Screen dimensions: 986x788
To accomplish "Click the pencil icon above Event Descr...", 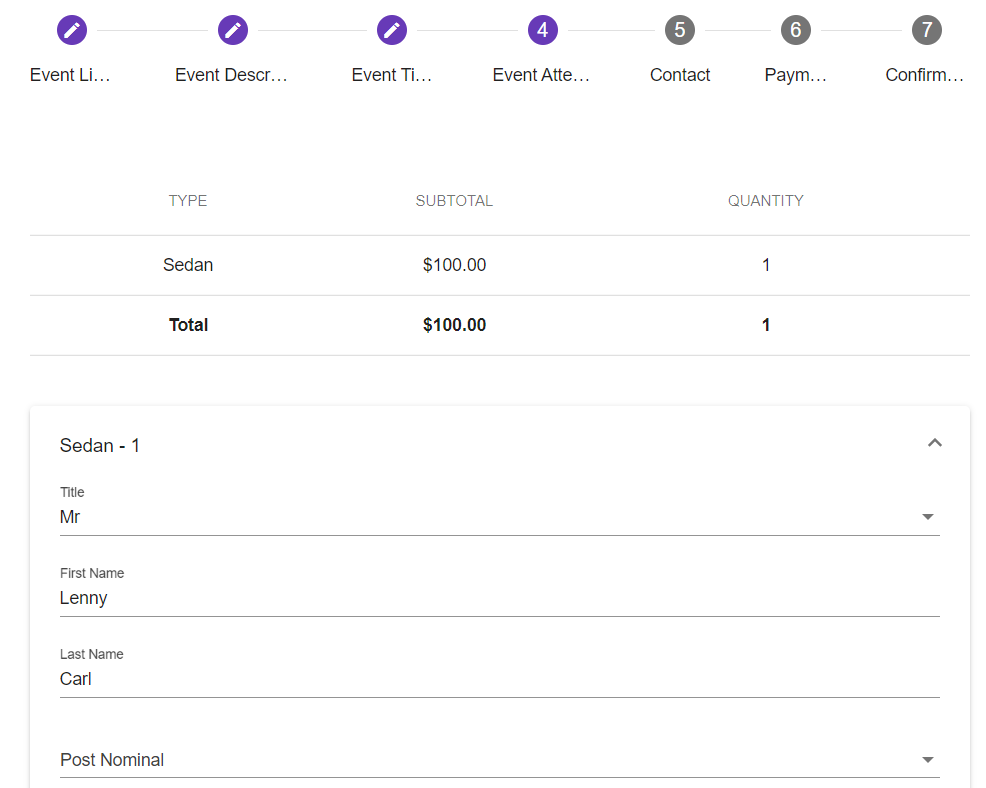I will pyautogui.click(x=233, y=30).
